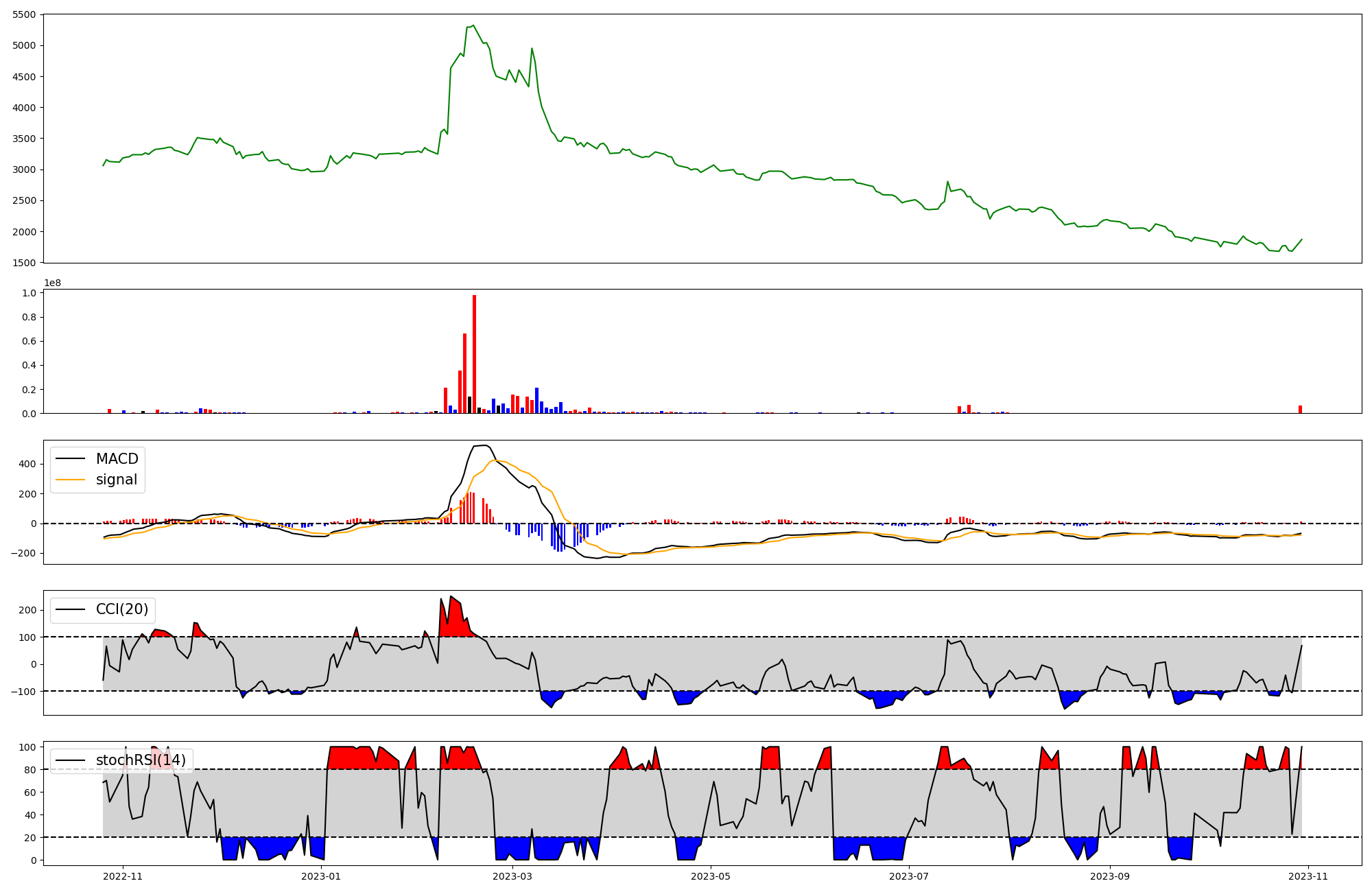Viewport: 1372px width, 892px height.
Task: Click the highest peak of the green price line
Action: click(473, 26)
